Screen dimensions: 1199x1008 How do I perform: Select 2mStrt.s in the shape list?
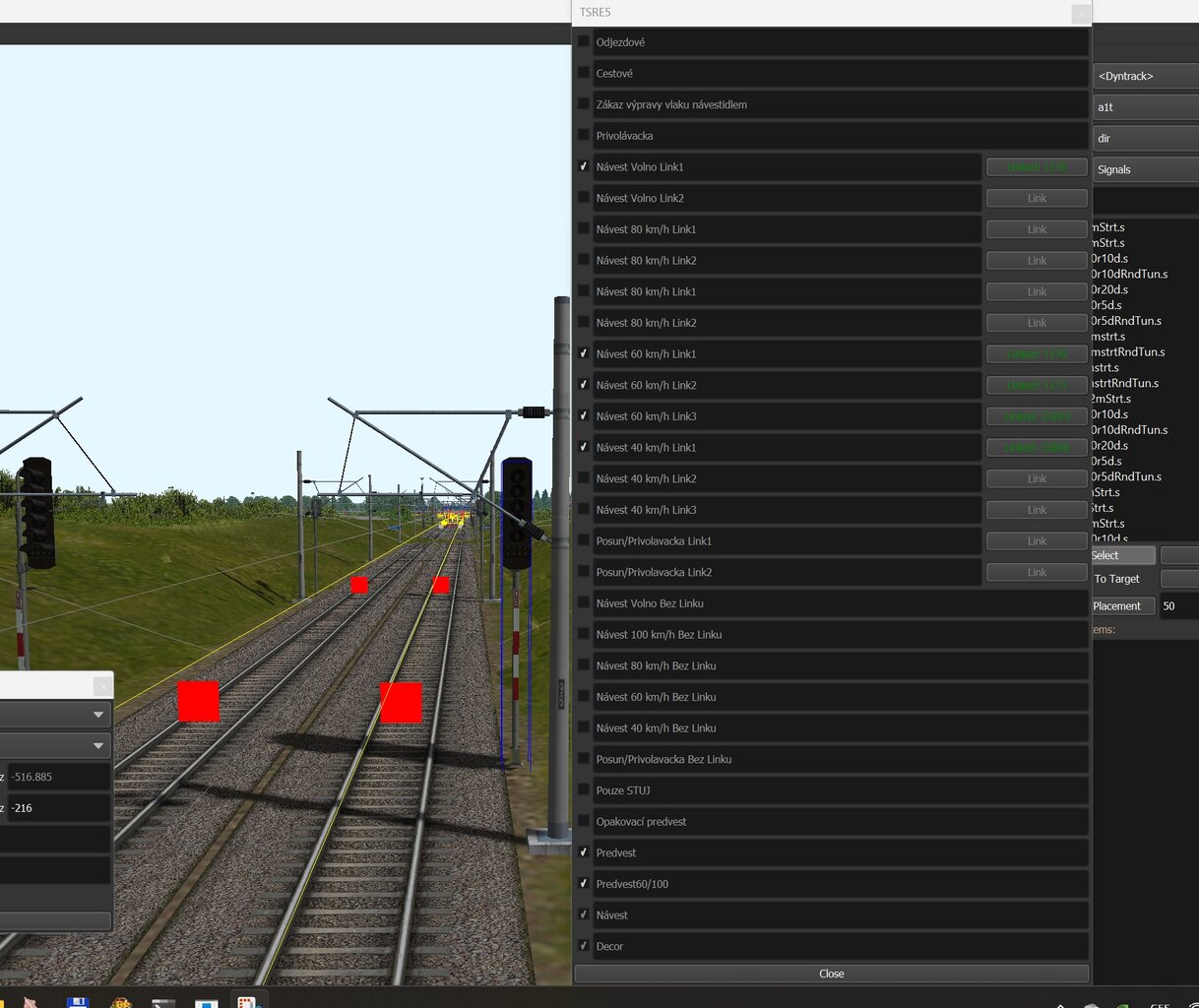click(x=1111, y=399)
